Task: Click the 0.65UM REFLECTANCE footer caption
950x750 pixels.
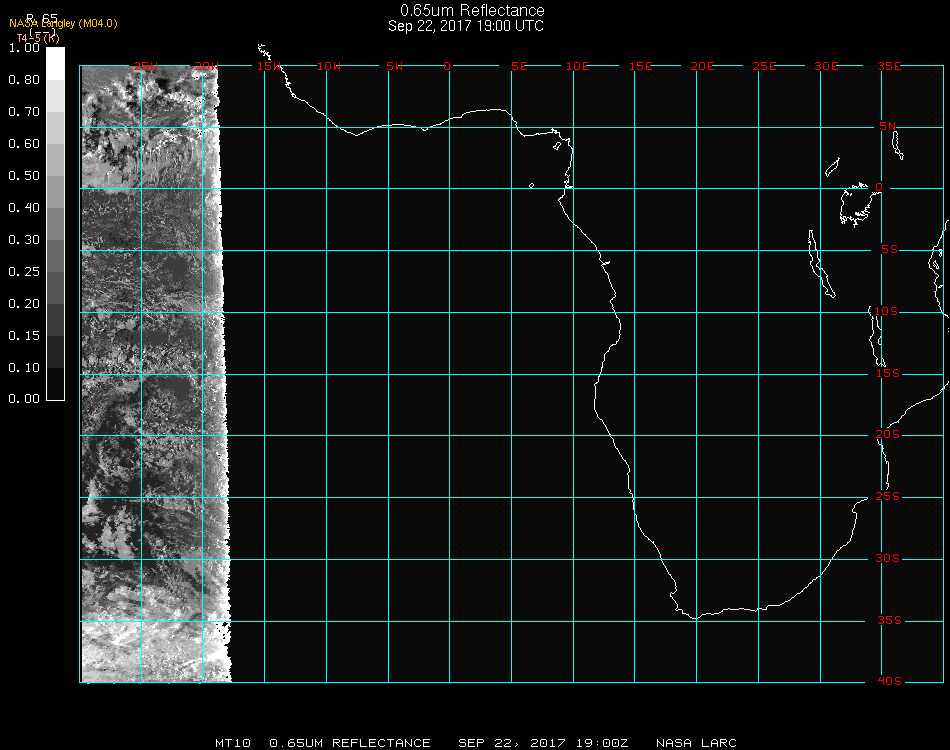Action: [x=350, y=743]
